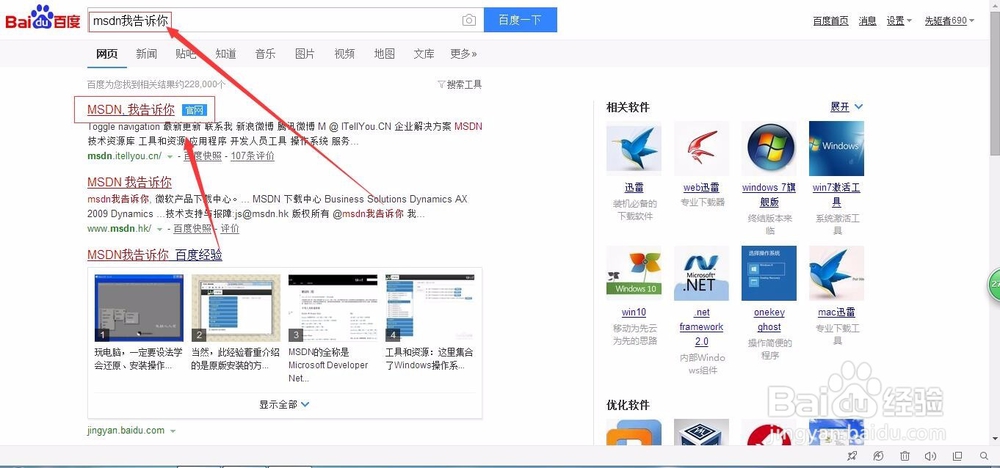Screen dimensions: 1000x468
Task: Switch to the 视频 tab
Action: tap(344, 54)
